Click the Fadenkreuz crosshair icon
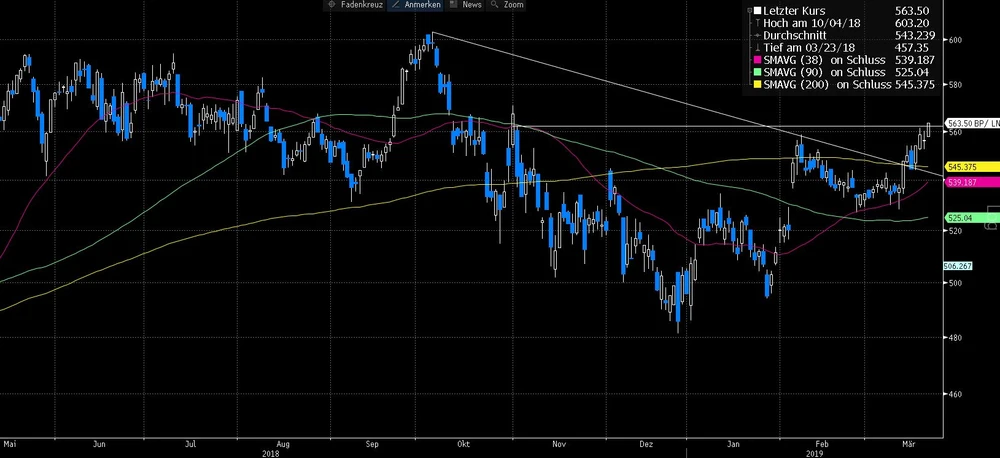Image resolution: width=1000 pixels, height=458 pixels. coord(331,5)
